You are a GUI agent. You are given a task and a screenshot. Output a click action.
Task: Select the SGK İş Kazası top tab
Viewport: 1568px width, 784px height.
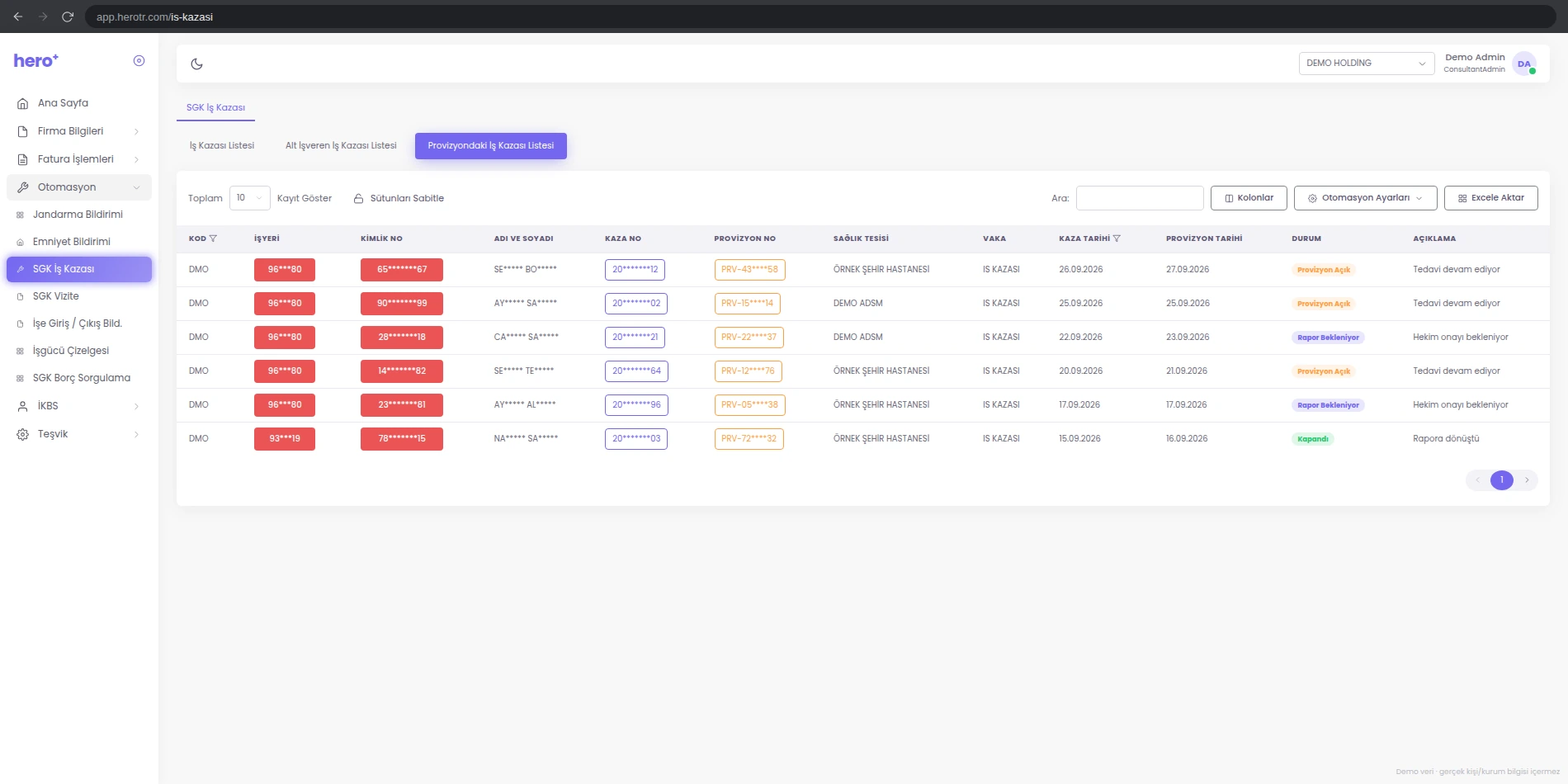pyautogui.click(x=215, y=108)
